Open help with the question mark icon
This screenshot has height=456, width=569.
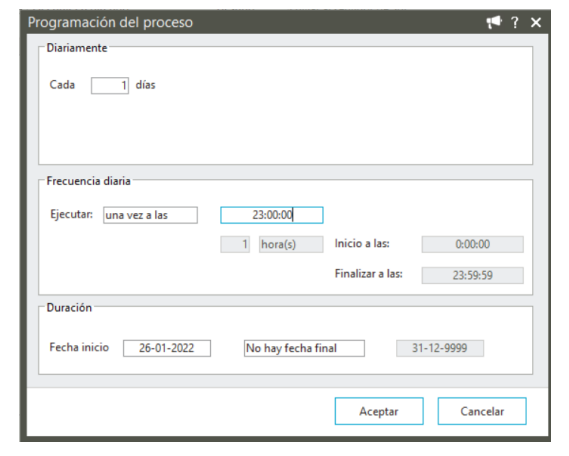(x=515, y=22)
